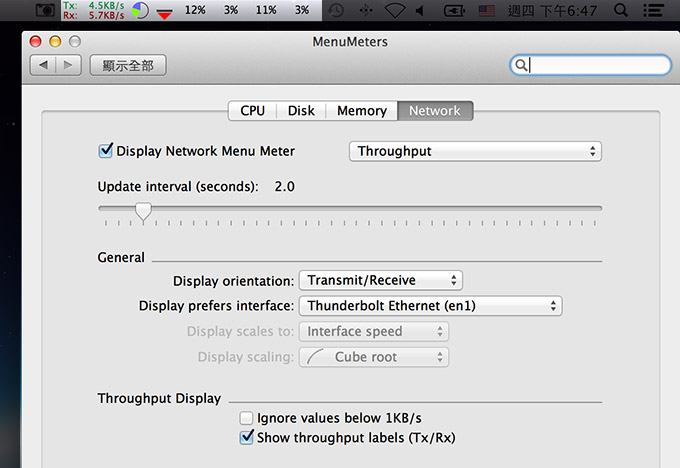Switch to the Disk tab

click(x=301, y=111)
